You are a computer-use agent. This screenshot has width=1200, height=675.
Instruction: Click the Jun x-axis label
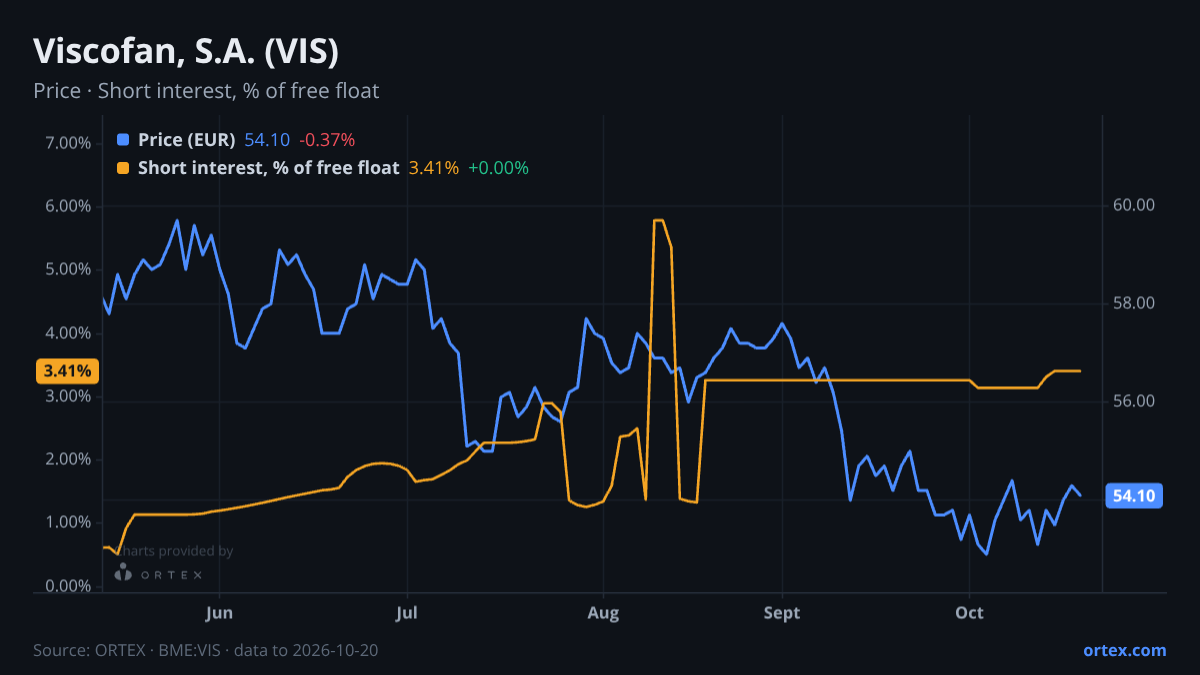pyautogui.click(x=219, y=612)
